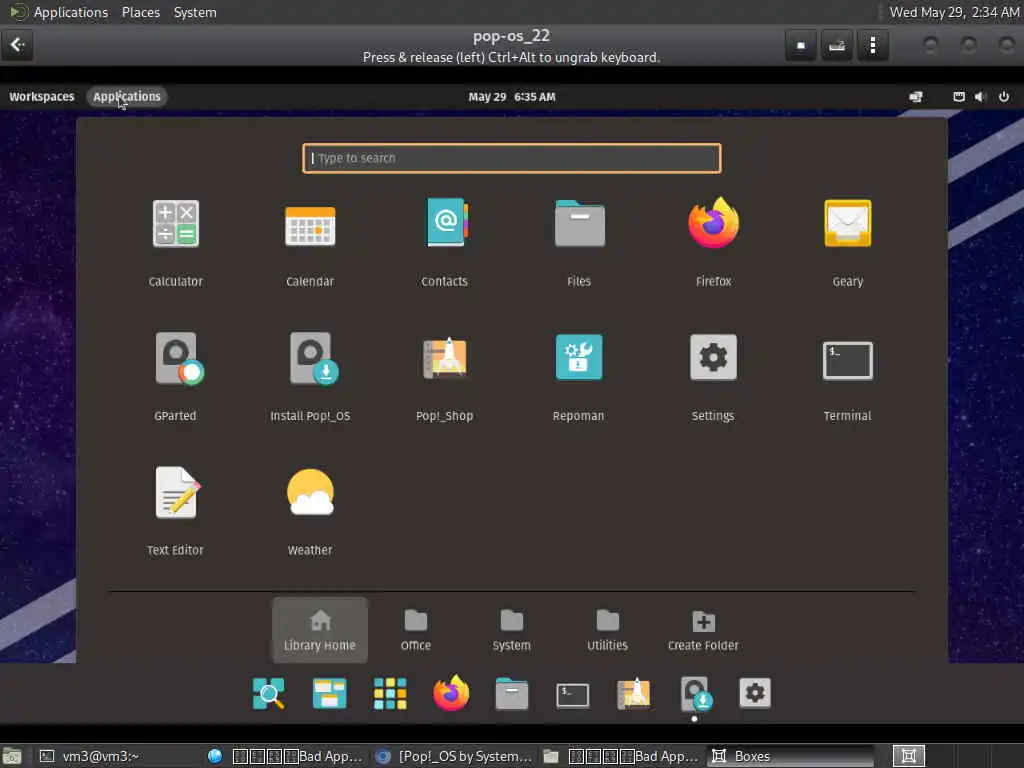
Task: Open the host Places menu
Action: [140, 12]
